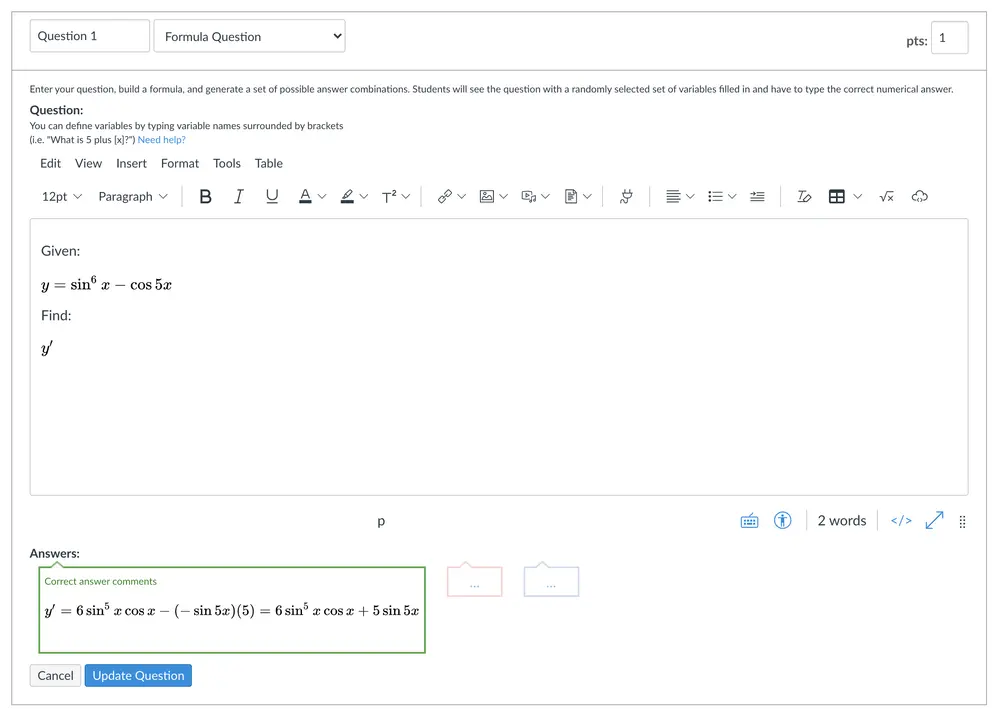Viewport: 1000px width, 720px height.
Task: Click the text alignment icon
Action: click(673, 196)
